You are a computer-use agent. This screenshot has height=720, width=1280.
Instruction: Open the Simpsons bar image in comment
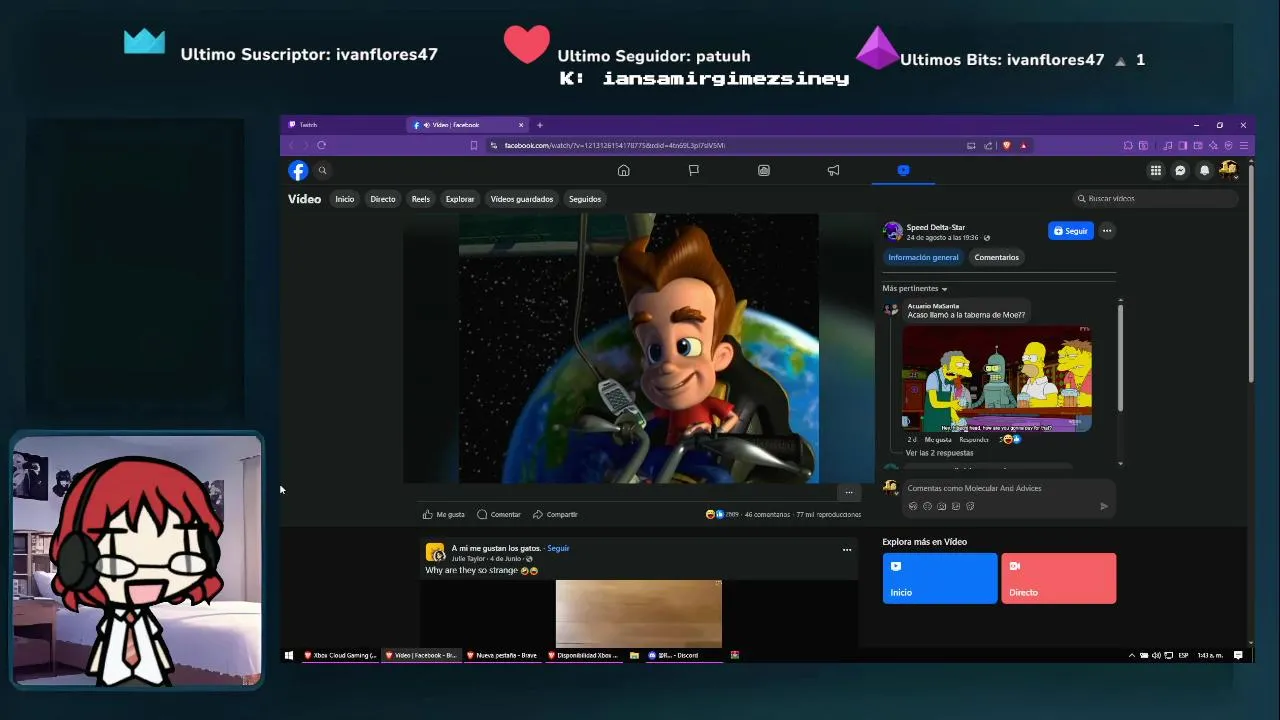pyautogui.click(x=997, y=378)
